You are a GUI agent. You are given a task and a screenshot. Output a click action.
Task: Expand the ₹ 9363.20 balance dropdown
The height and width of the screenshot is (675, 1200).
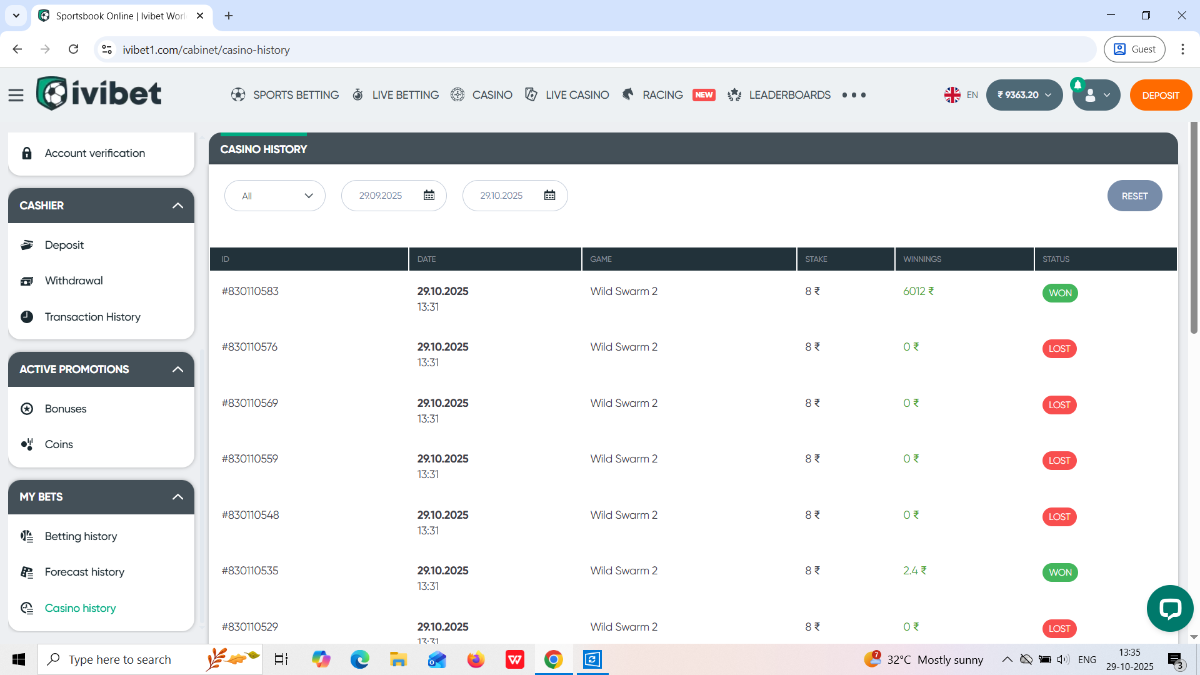click(x=1024, y=95)
